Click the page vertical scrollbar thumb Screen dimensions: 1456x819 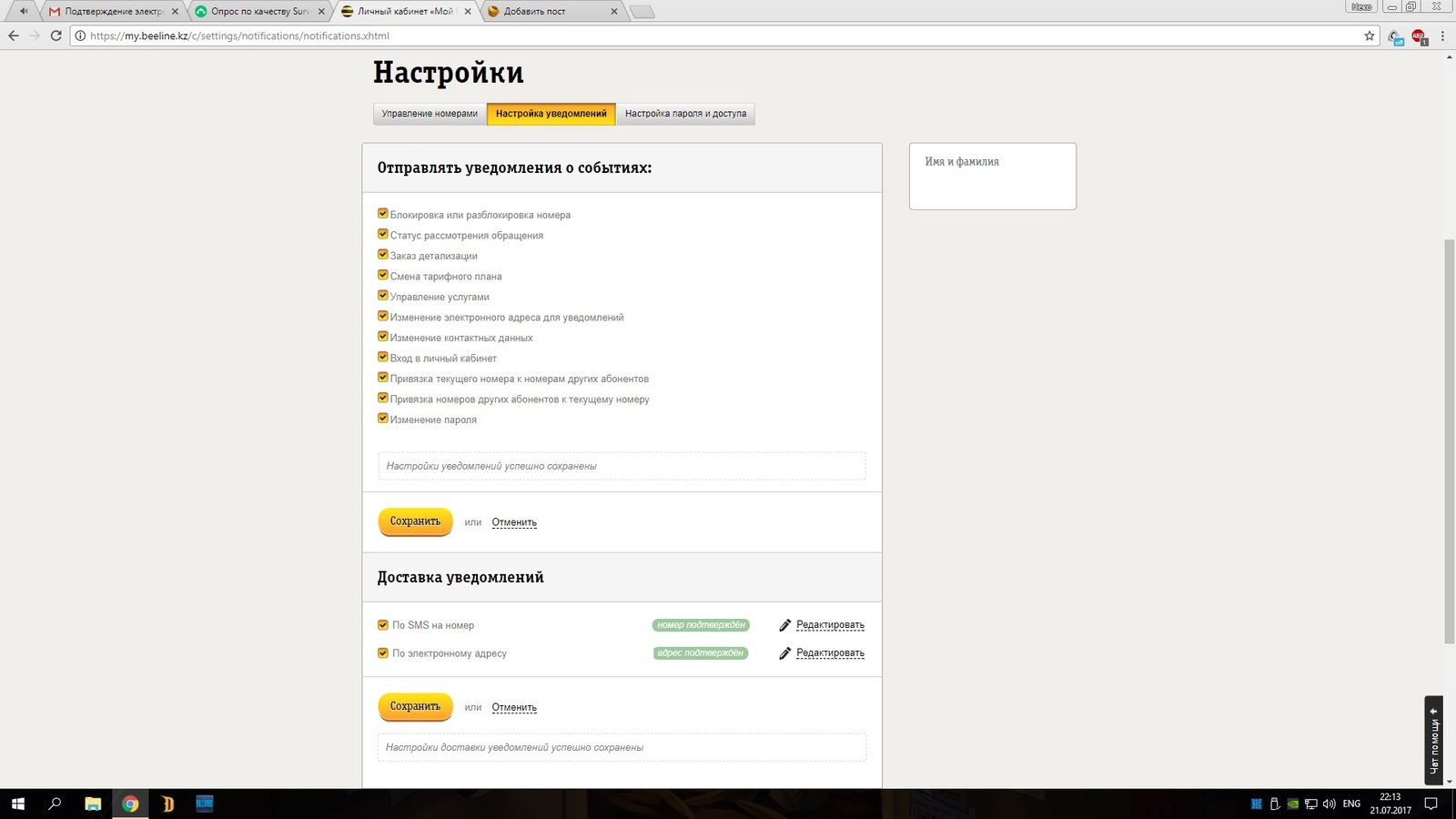tap(1450, 441)
